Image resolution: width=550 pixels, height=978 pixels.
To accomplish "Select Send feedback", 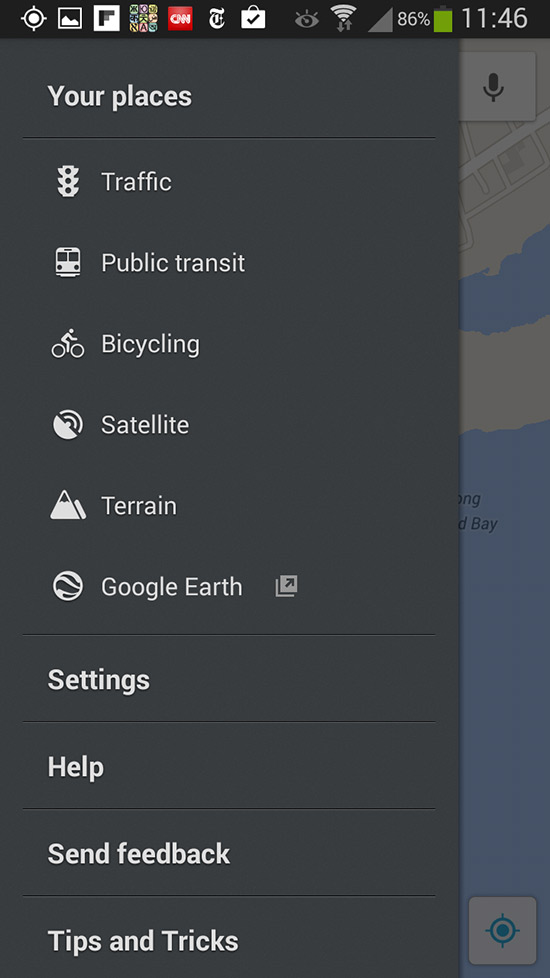I will pyautogui.click(x=229, y=853).
